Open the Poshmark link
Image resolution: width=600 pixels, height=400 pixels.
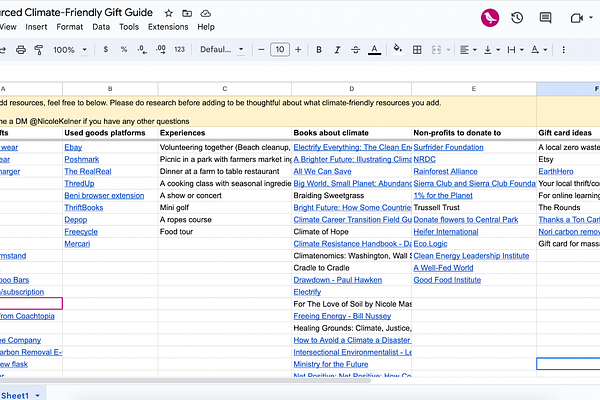point(82,159)
